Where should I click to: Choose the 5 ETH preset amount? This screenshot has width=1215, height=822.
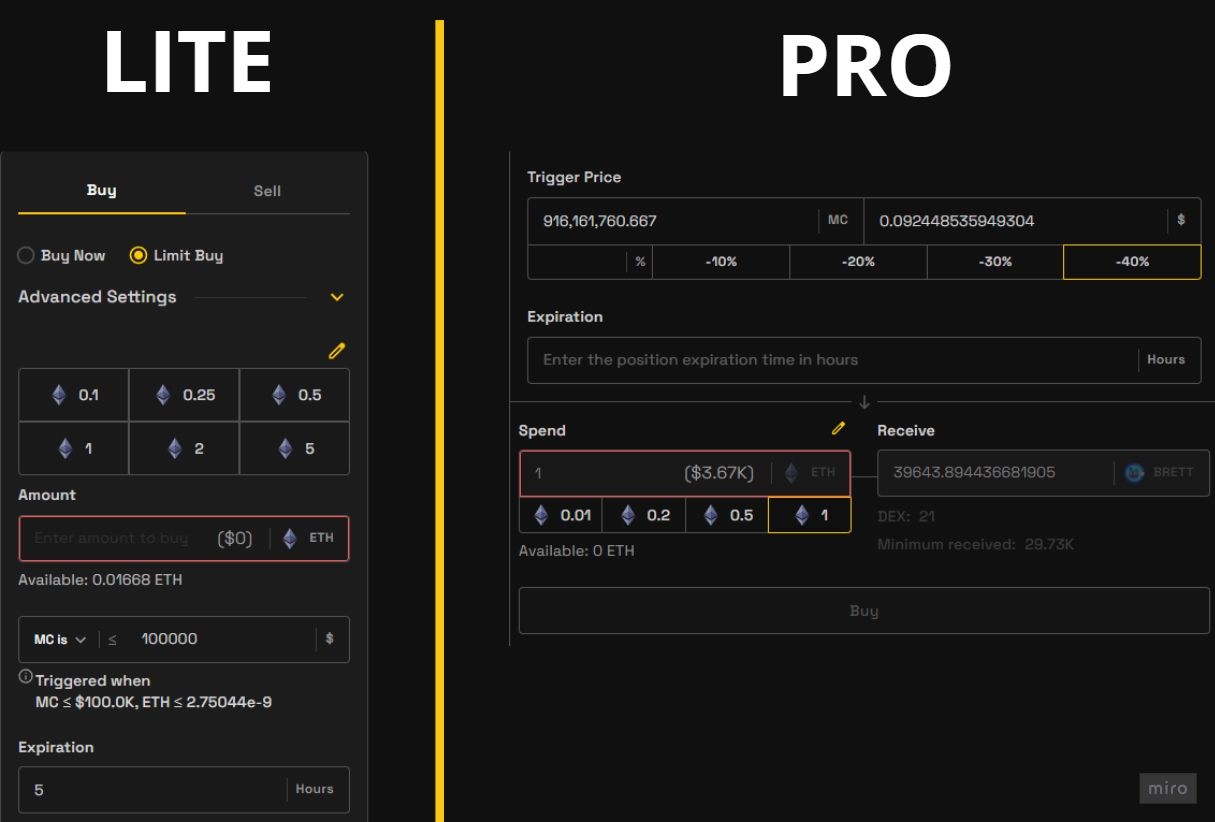point(295,448)
